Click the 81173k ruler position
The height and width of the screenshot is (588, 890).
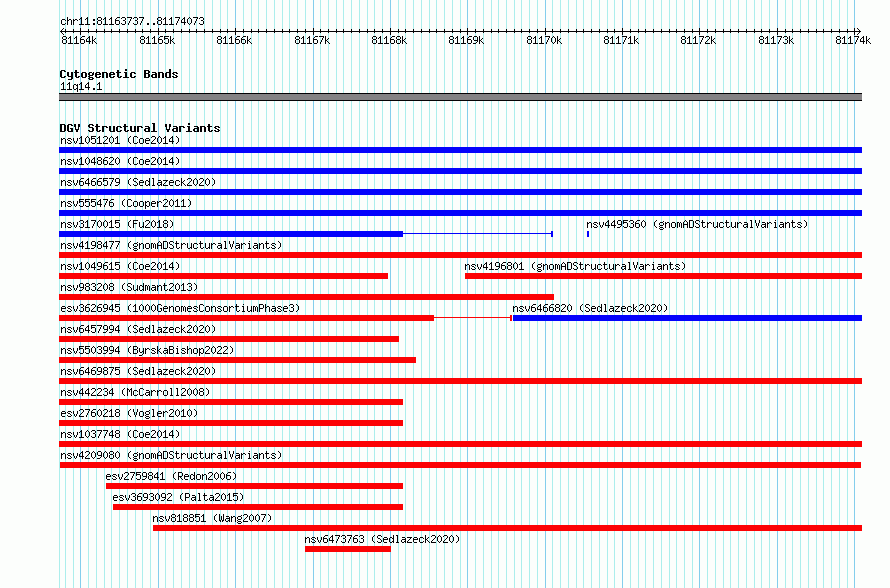tap(776, 40)
